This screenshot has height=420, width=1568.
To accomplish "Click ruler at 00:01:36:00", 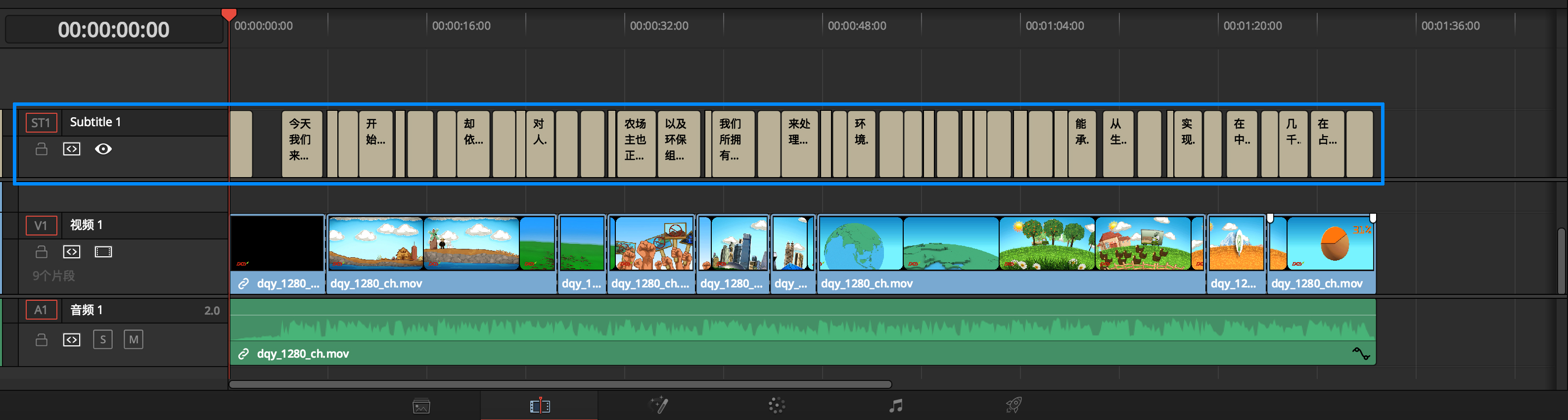I will (1450, 26).
